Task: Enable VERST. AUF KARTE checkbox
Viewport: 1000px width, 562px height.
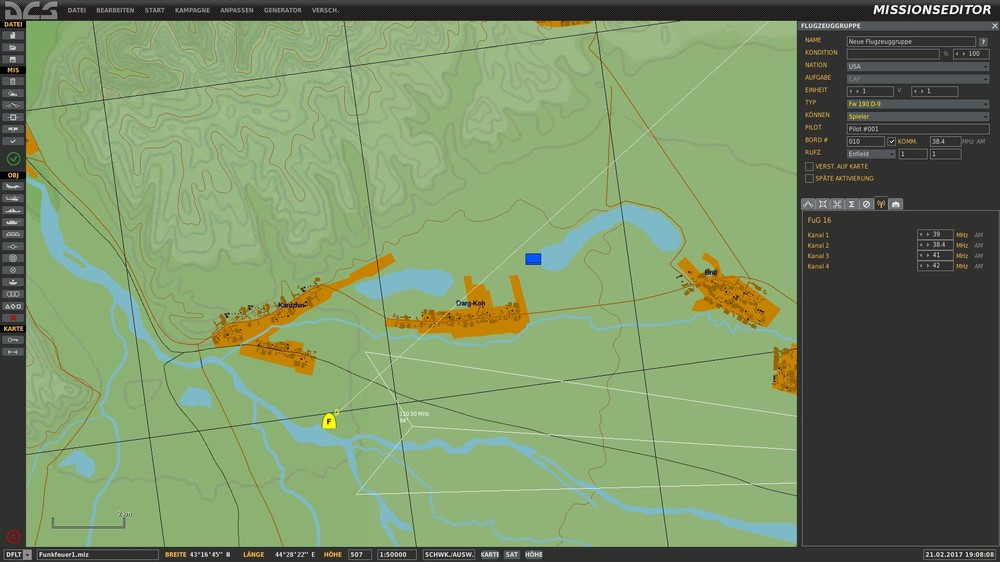Action: (x=809, y=166)
